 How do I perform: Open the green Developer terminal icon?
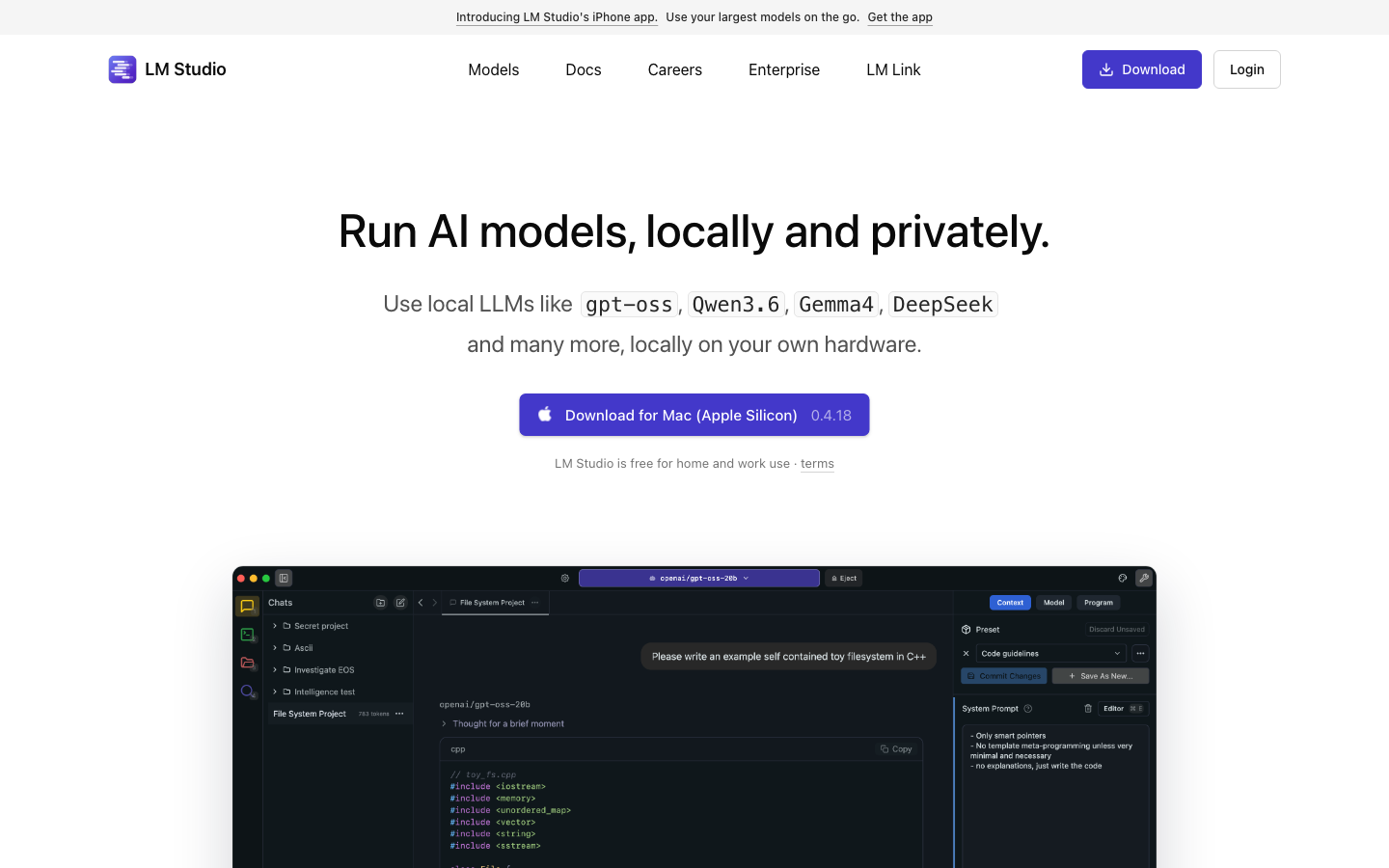[247, 635]
